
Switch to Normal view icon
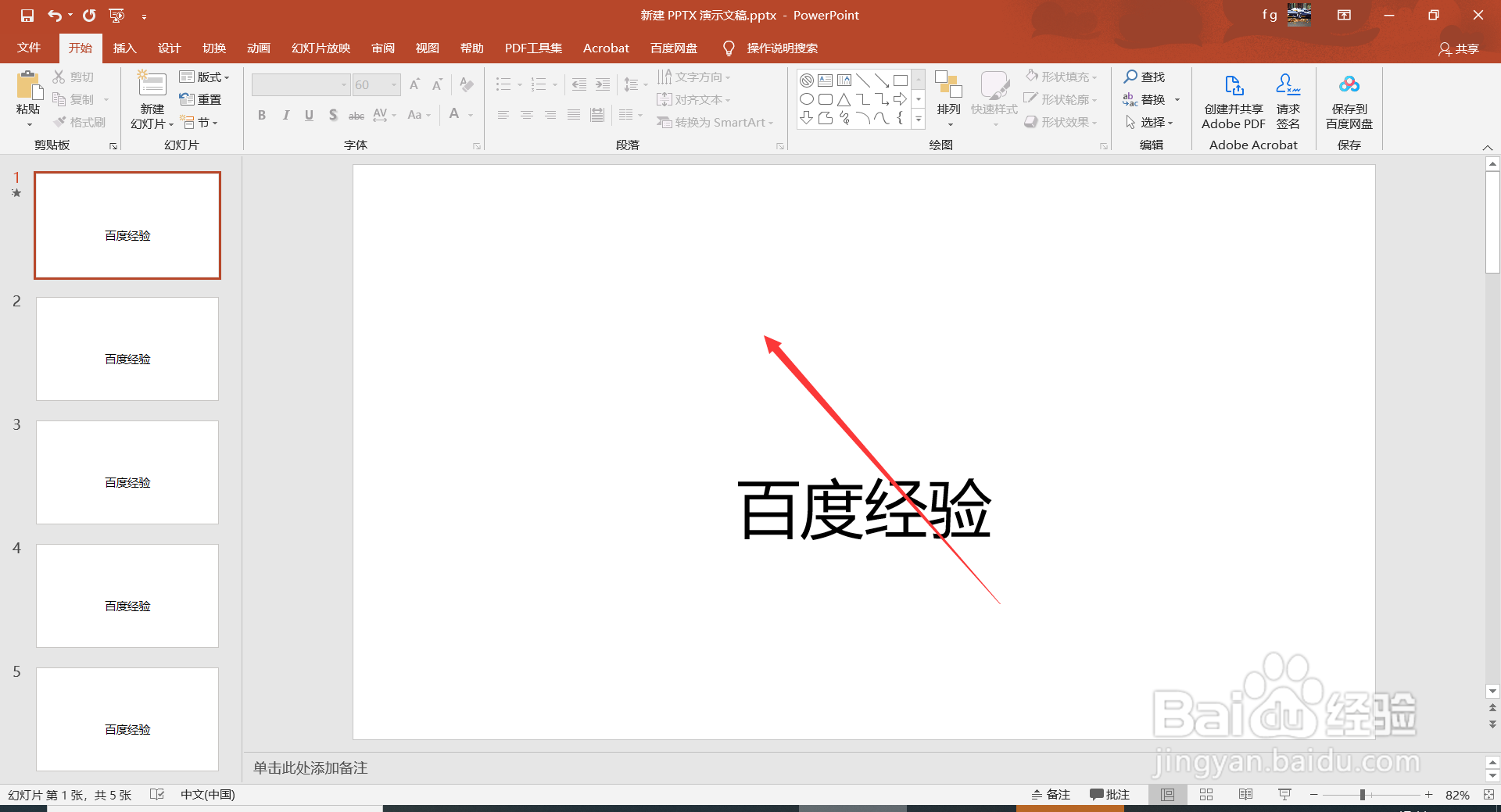(x=1167, y=794)
